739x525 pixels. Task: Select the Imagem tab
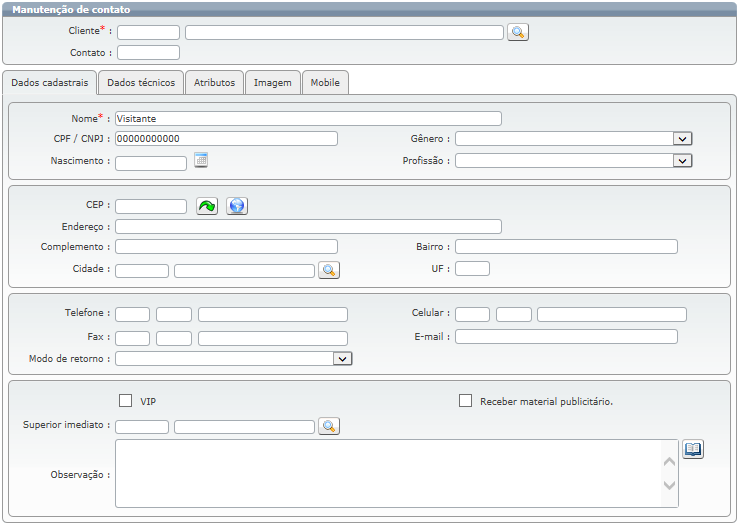click(272, 83)
